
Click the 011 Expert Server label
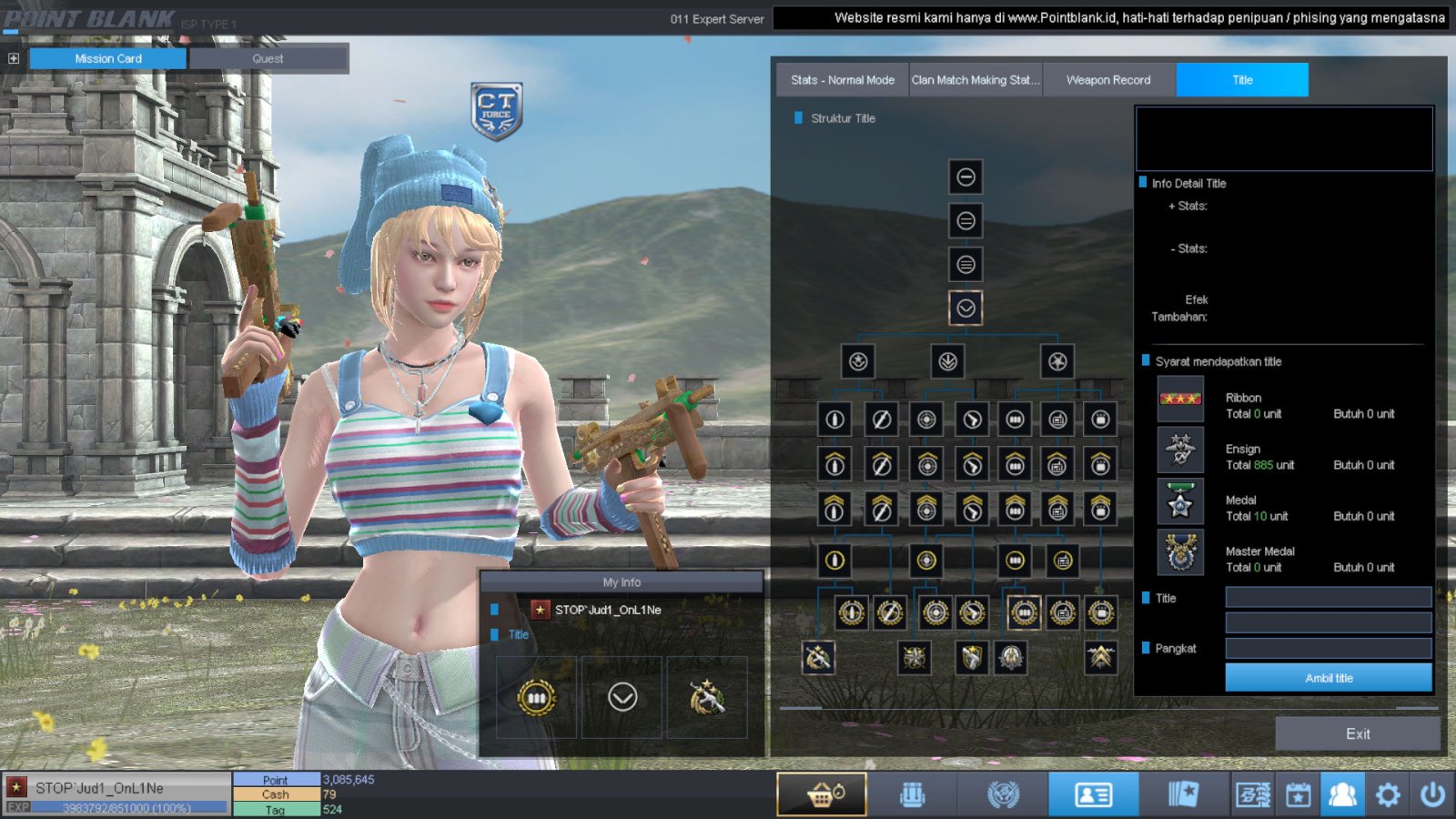coord(717,18)
